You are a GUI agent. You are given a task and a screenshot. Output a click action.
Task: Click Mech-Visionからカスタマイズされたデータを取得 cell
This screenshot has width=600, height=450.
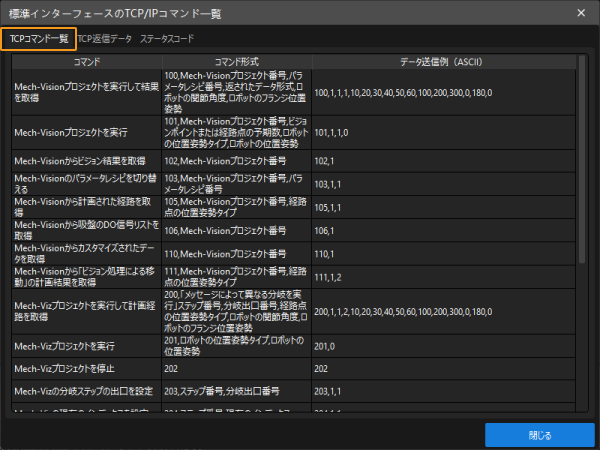(87, 253)
